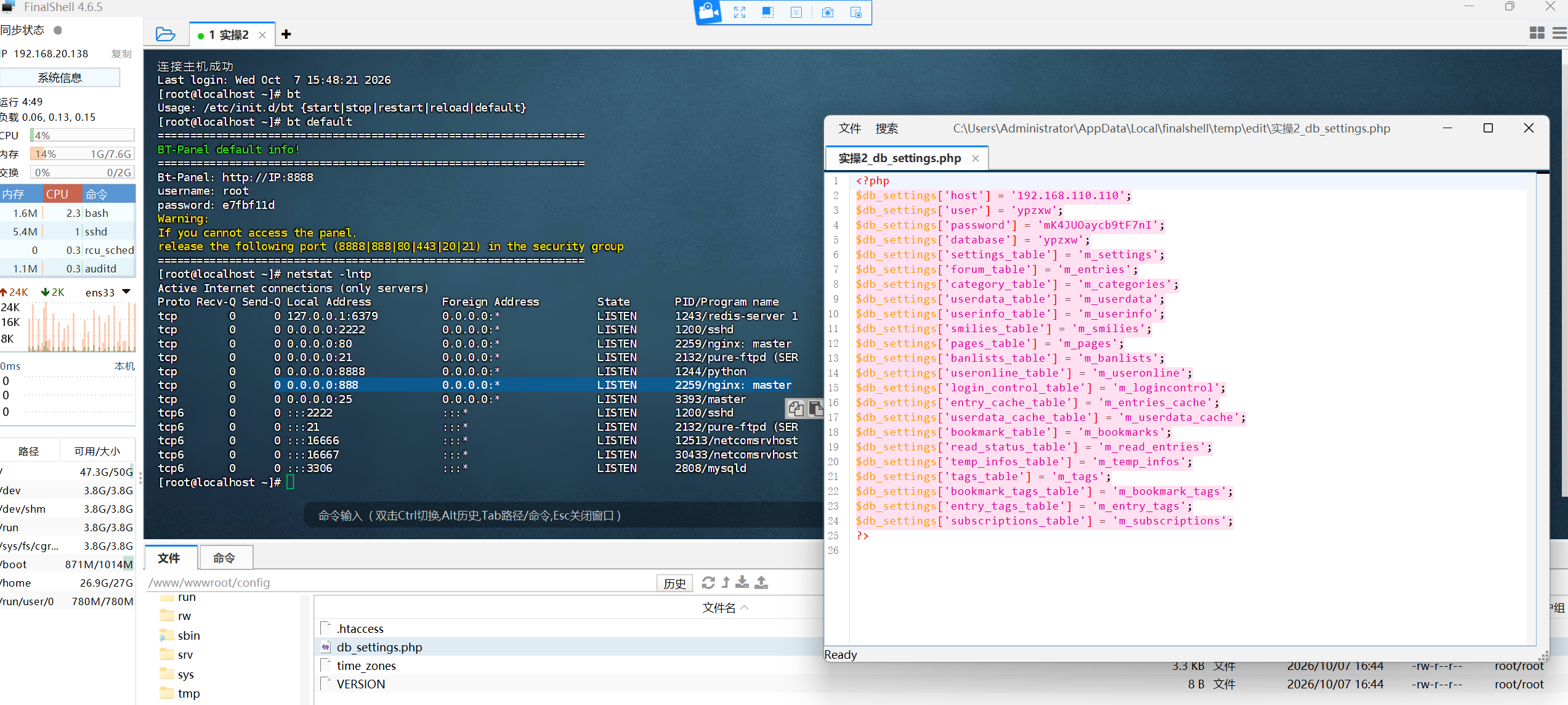Take a screenshot with the camera icon
Screen dimensions: 1568x705
[x=828, y=12]
